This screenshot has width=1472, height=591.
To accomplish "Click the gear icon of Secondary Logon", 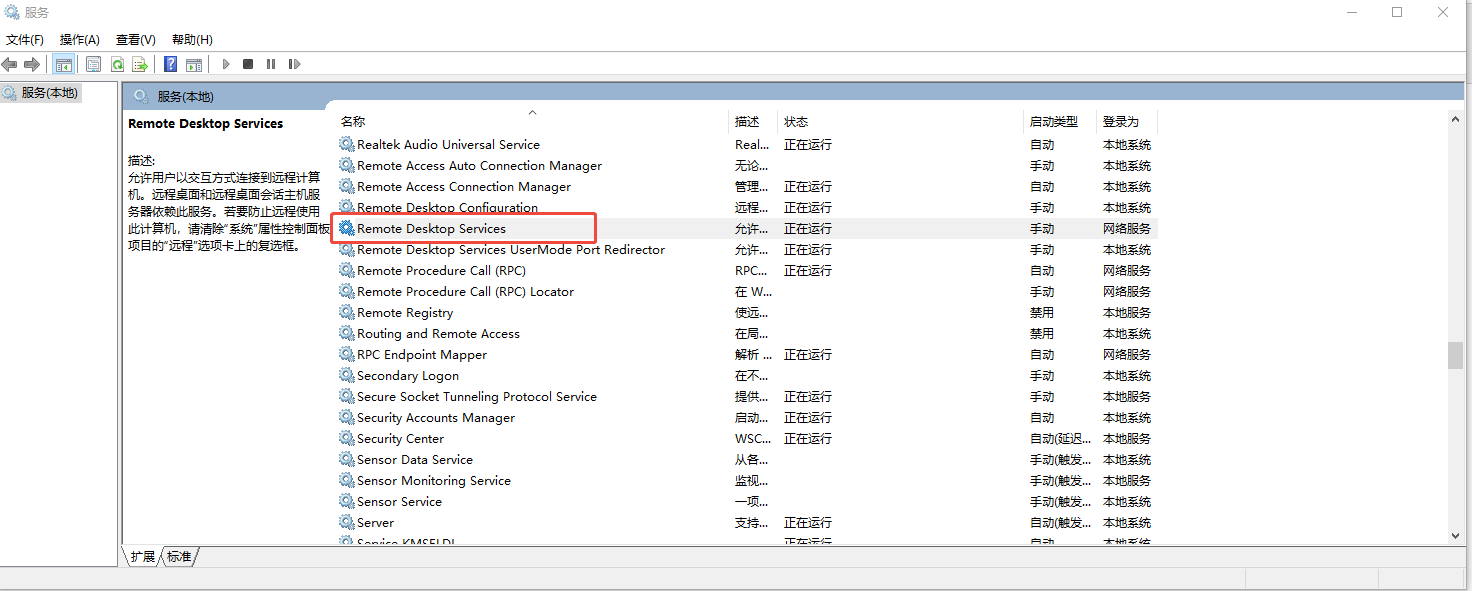I will point(347,375).
